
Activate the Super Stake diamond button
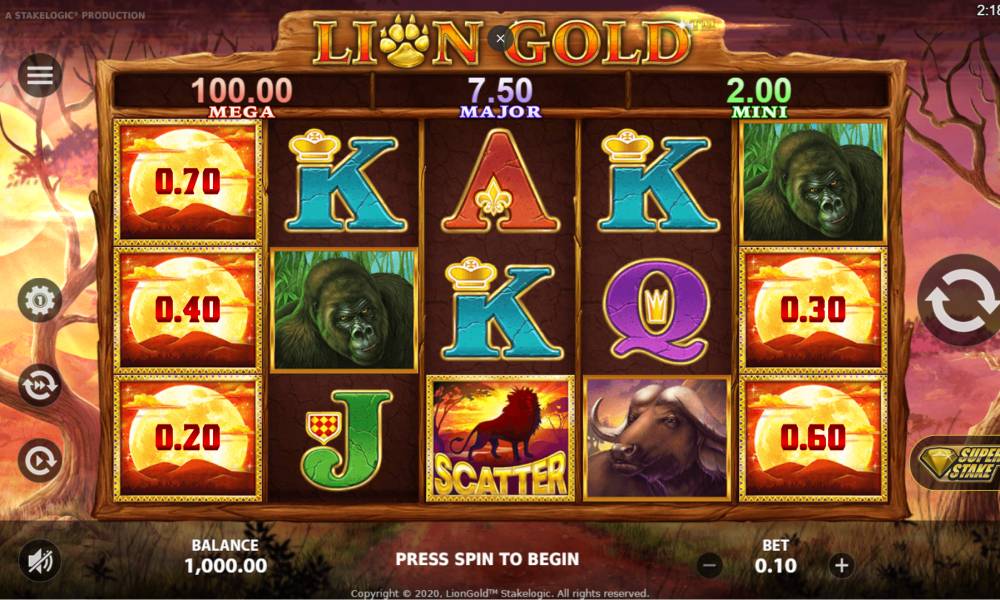coord(957,464)
